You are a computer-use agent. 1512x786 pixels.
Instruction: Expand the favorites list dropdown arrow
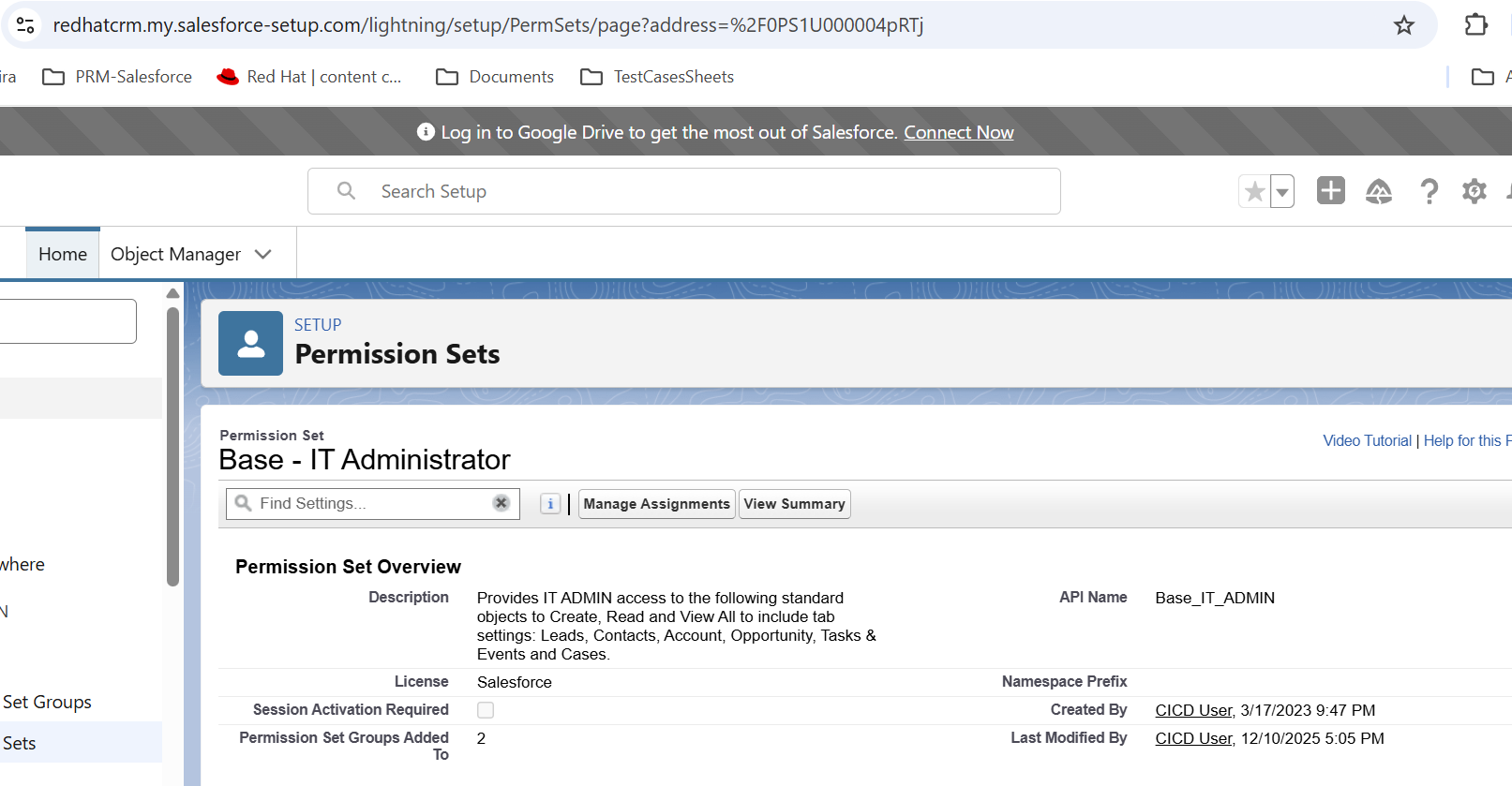click(x=1281, y=191)
